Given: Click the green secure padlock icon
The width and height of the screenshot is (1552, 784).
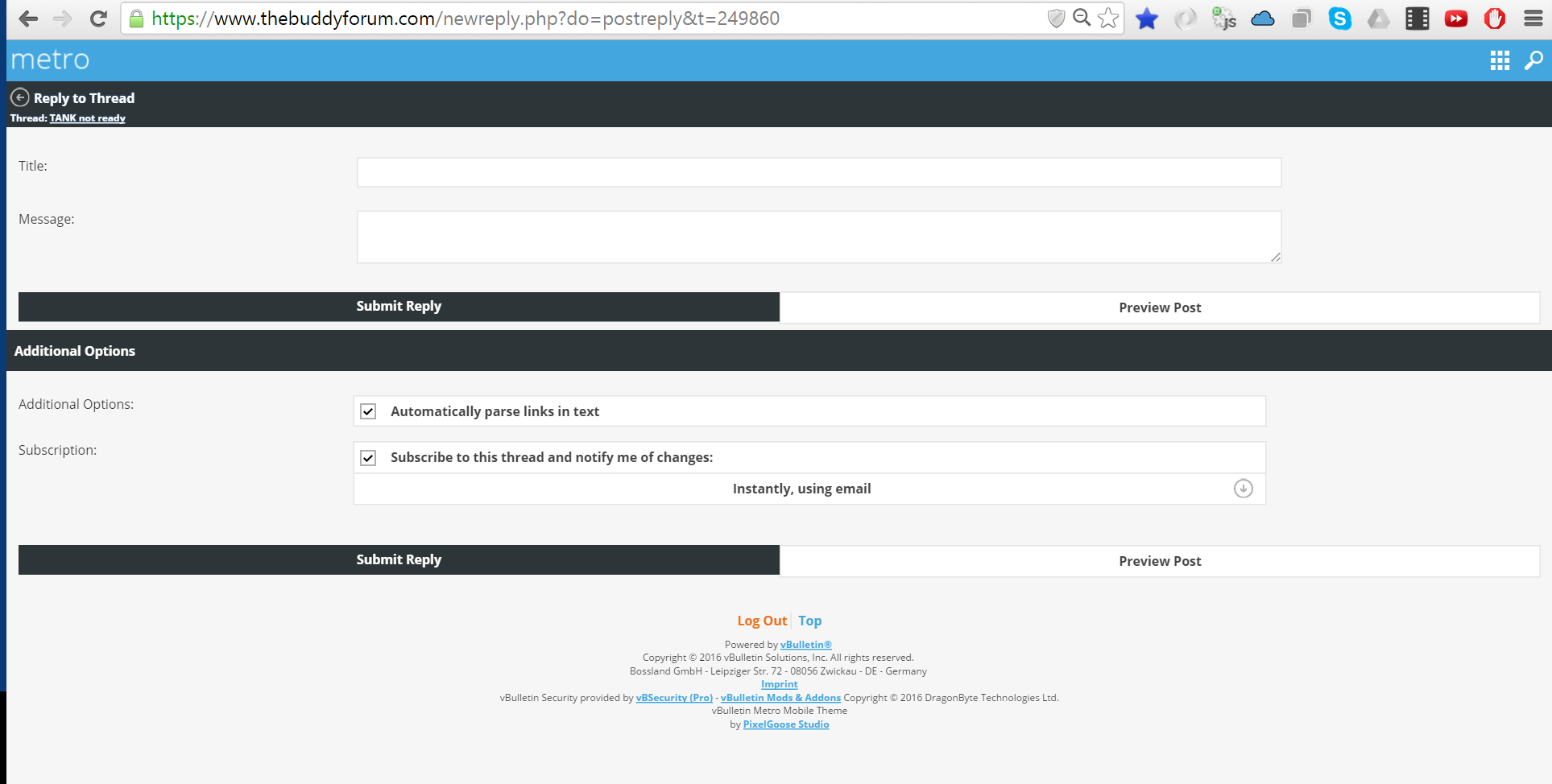Looking at the screenshot, I should (x=137, y=19).
